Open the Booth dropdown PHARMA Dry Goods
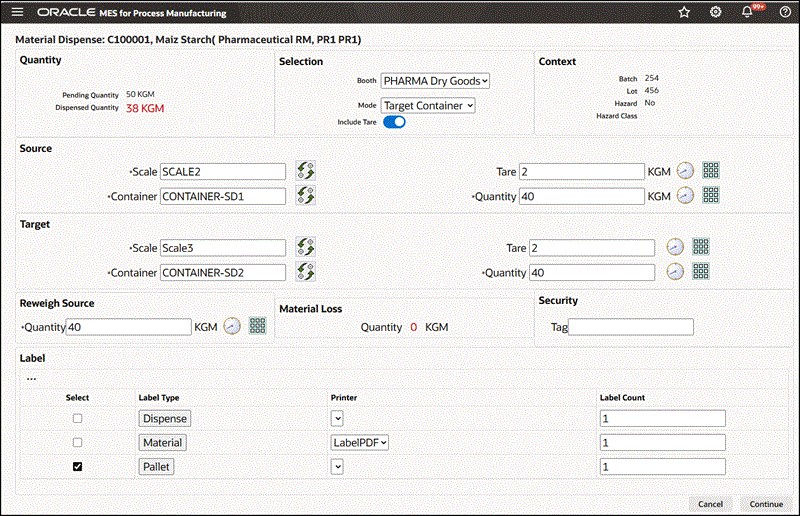Screen dimensions: 800x516 435,81
